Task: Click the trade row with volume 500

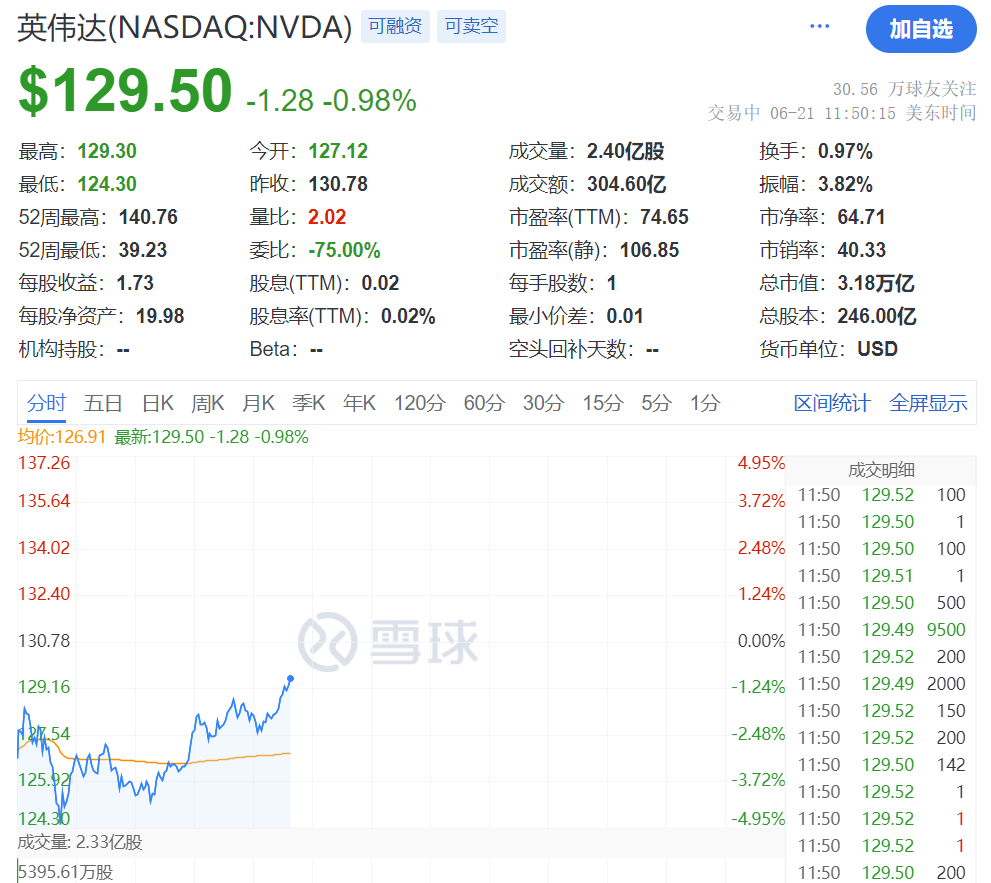Action: coord(881,602)
